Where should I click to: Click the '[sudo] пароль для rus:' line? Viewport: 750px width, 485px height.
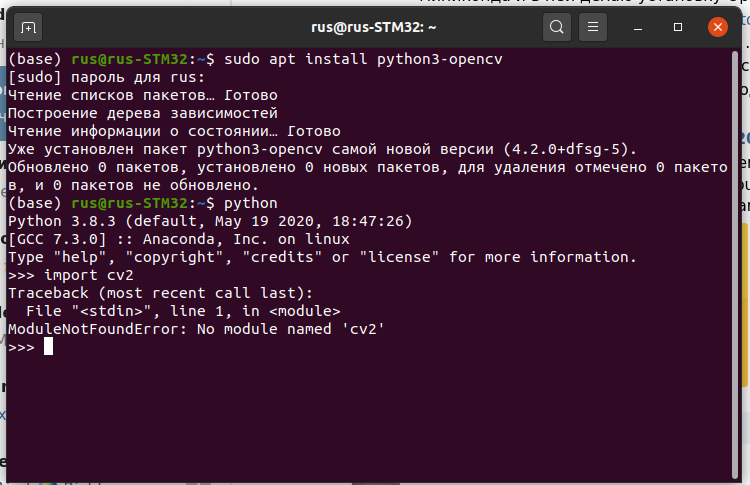(106, 77)
